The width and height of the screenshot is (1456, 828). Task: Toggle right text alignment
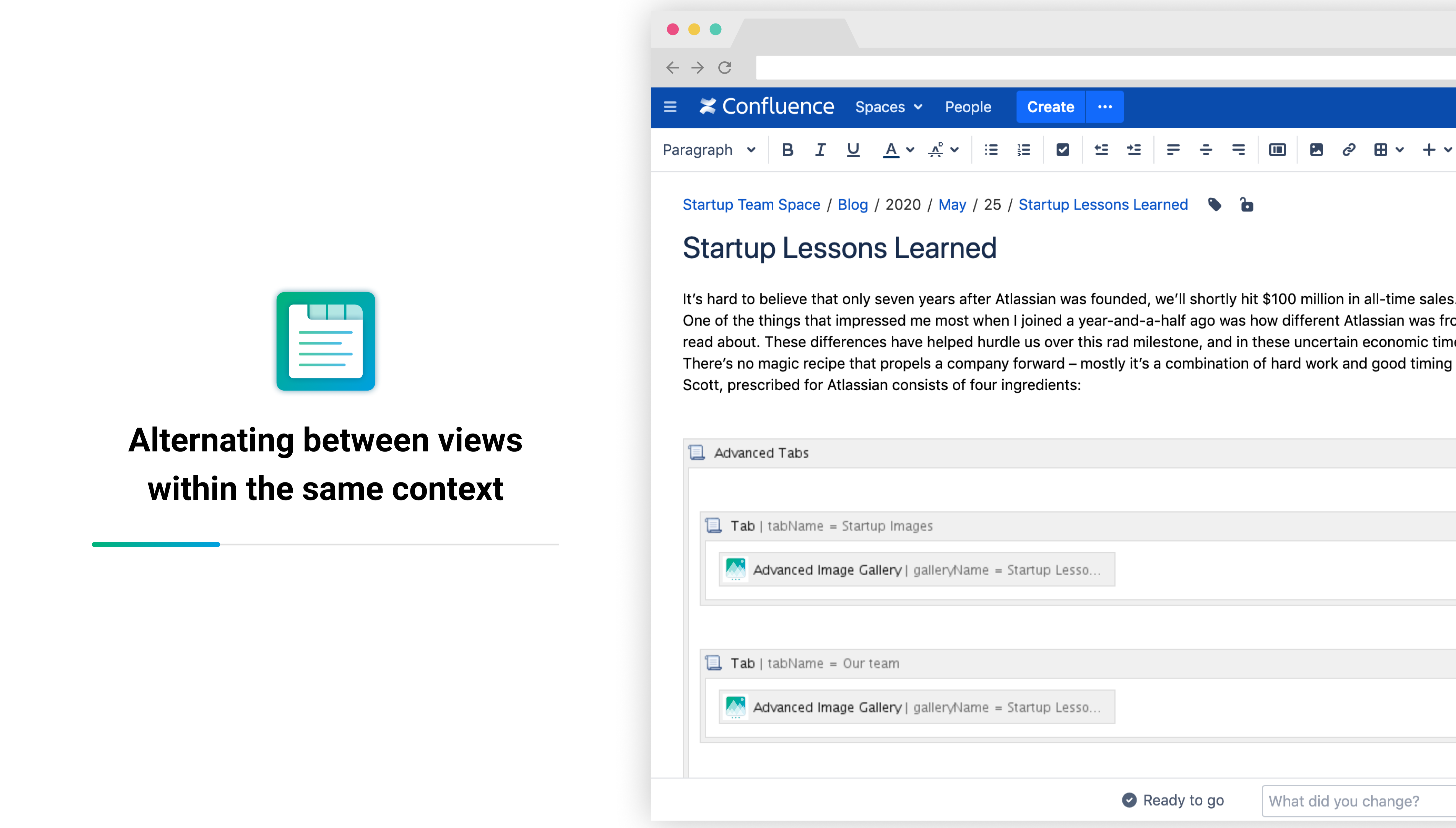(1237, 150)
